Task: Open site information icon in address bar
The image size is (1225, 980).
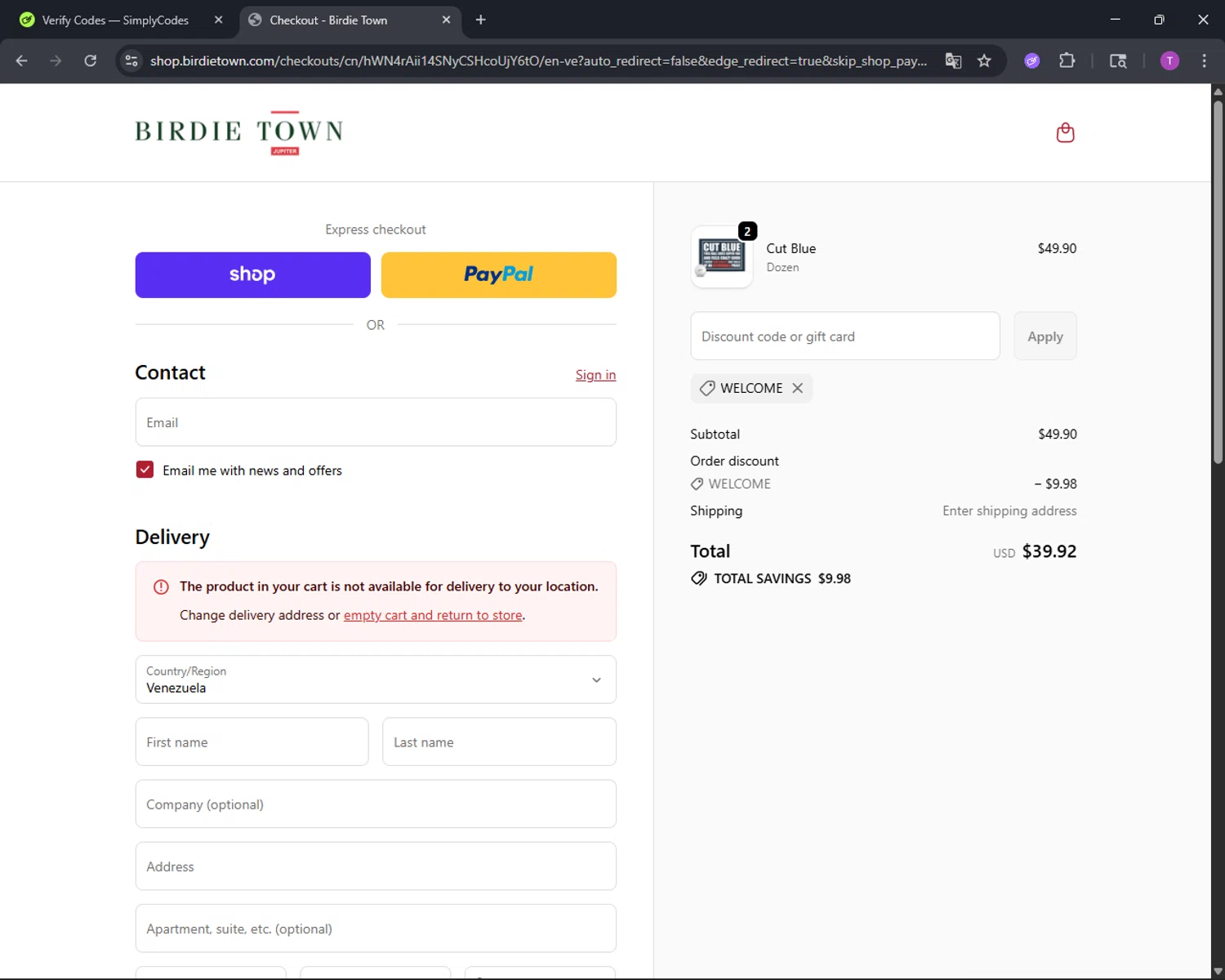Action: pyautogui.click(x=131, y=60)
